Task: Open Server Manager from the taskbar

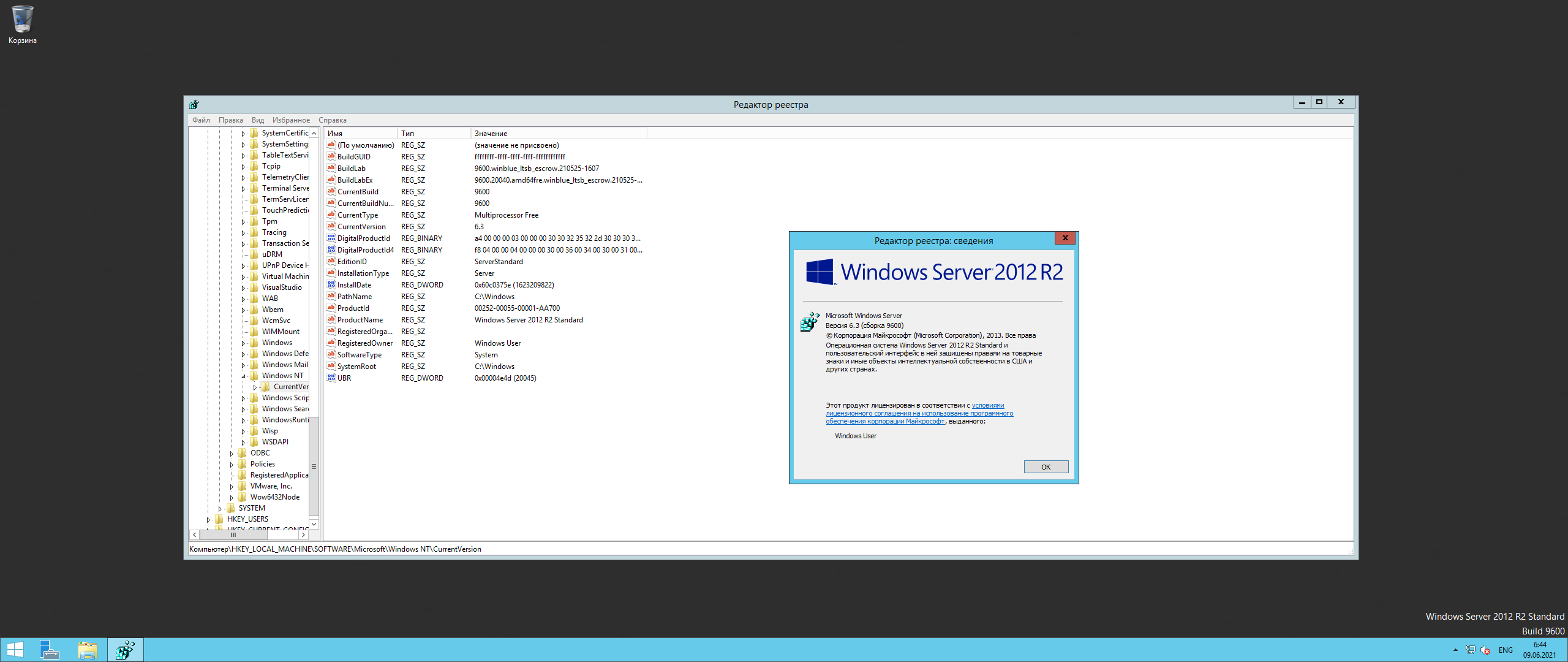Action: click(50, 650)
